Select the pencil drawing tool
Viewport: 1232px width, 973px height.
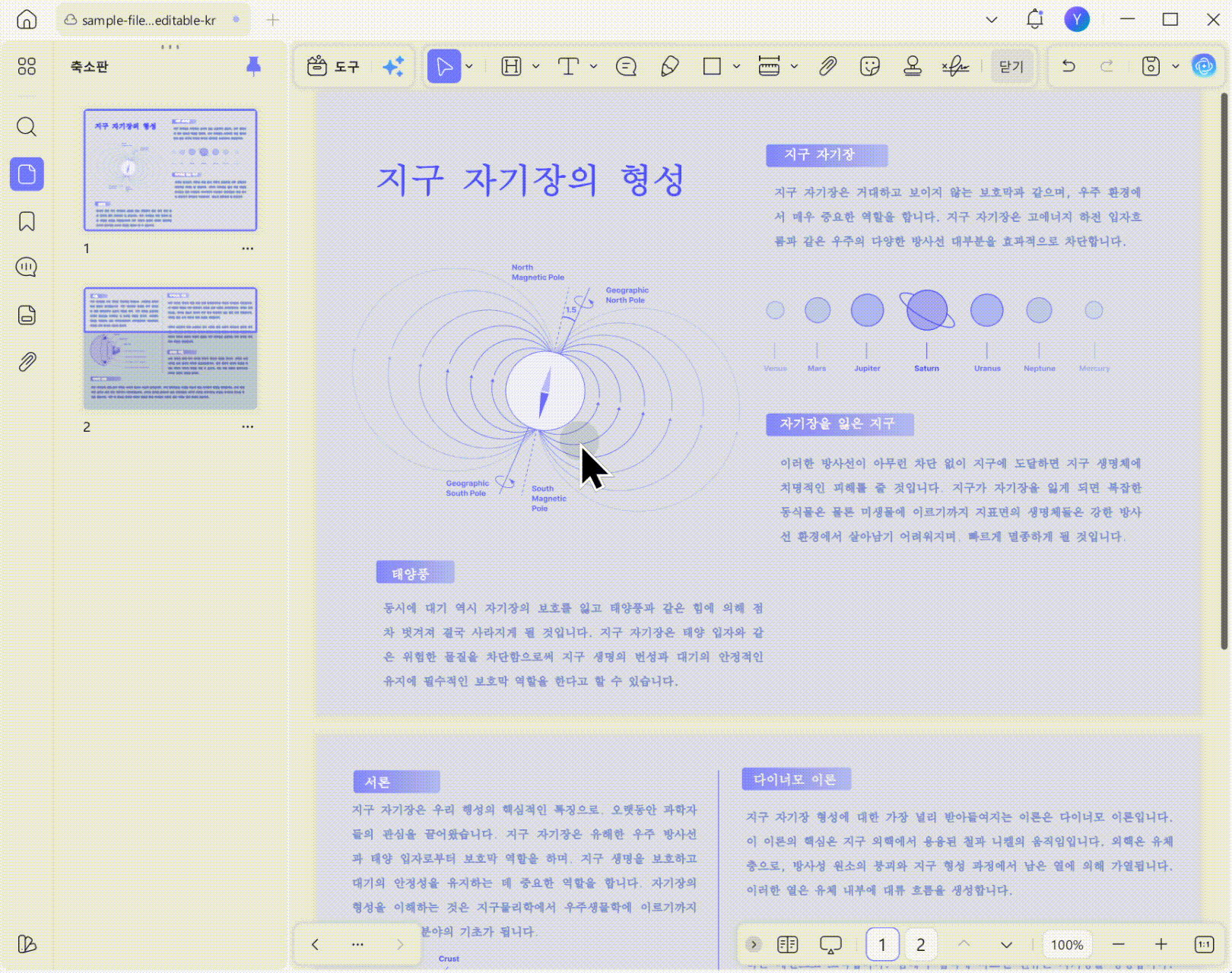click(669, 67)
